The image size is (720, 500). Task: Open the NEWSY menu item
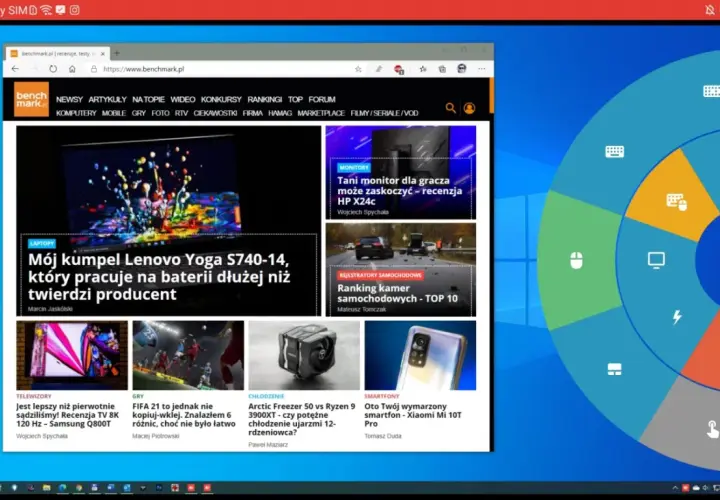click(69, 99)
